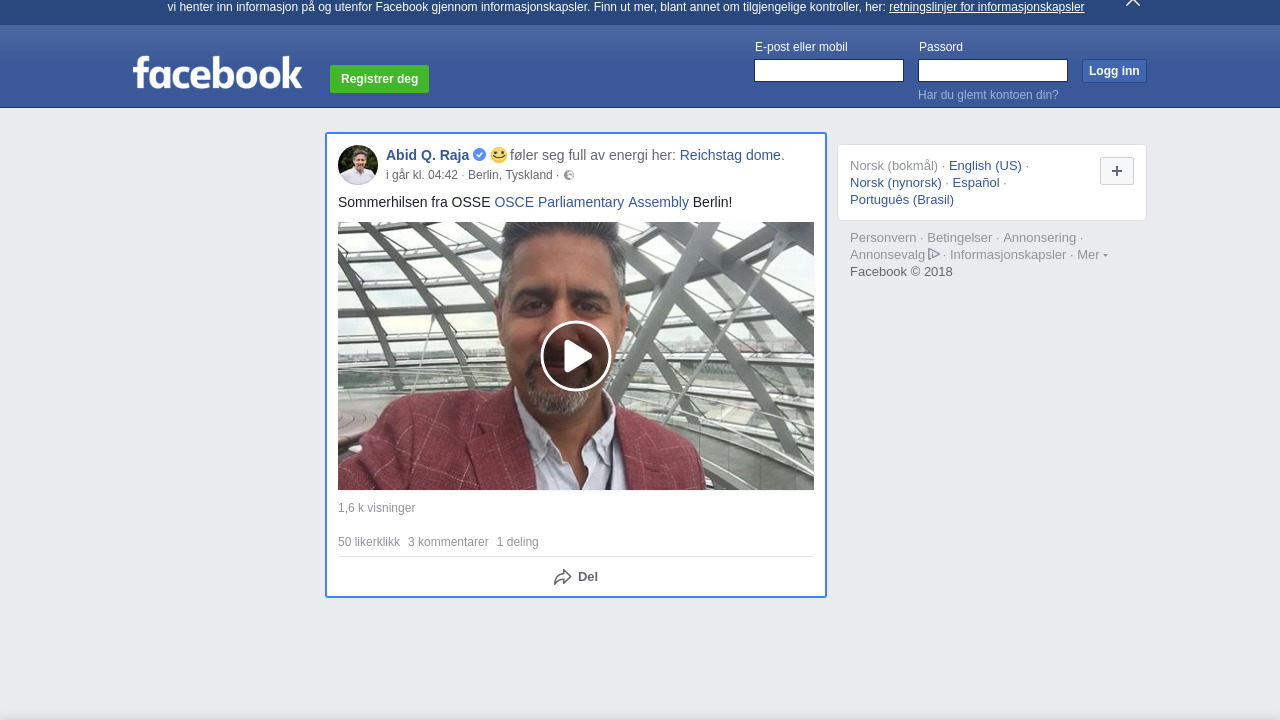Open the Informasjonskapsler footer link

tap(1008, 255)
